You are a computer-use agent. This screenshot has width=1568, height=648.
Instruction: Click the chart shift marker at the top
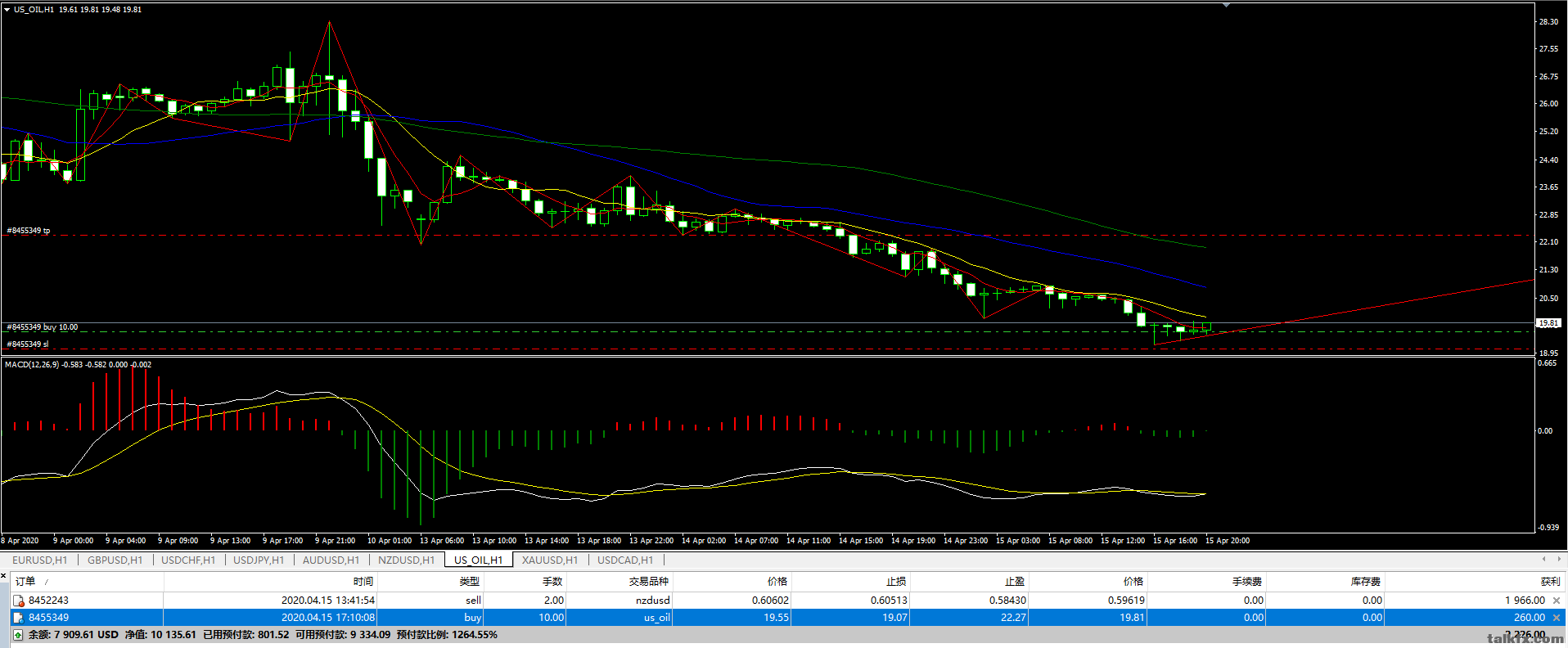tap(1226, 5)
